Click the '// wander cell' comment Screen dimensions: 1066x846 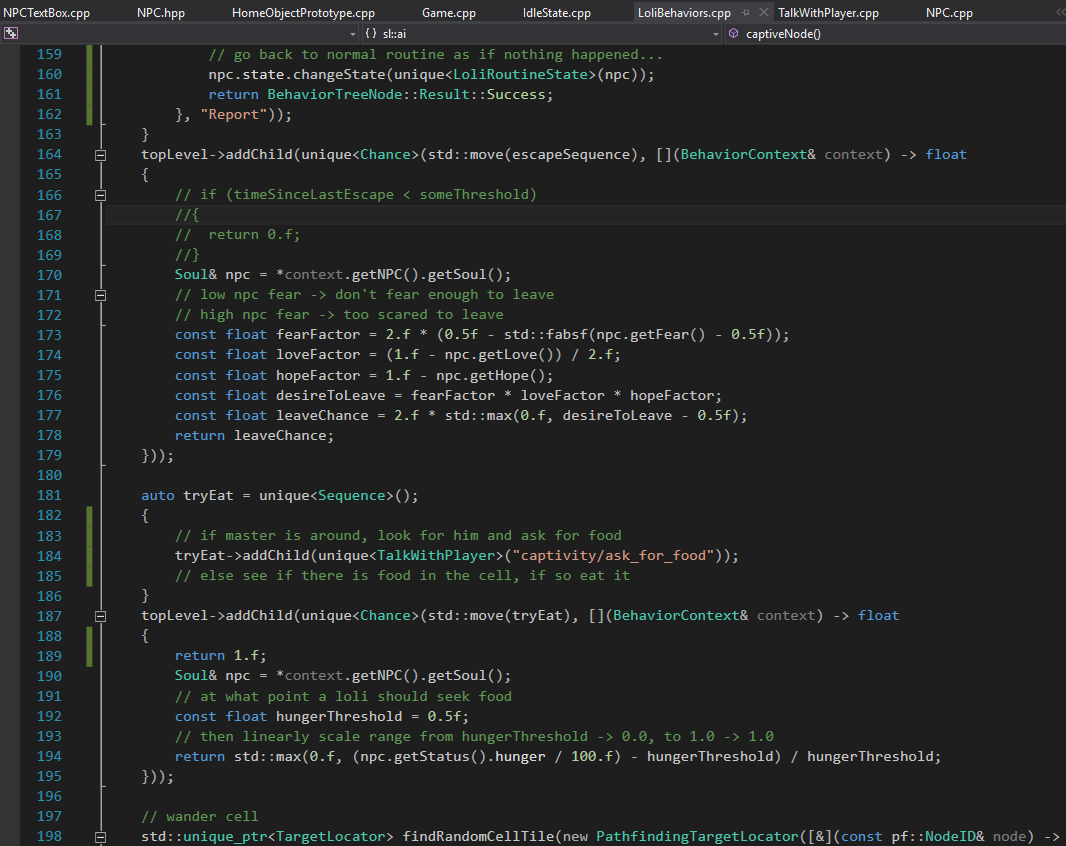pyautogui.click(x=200, y=817)
